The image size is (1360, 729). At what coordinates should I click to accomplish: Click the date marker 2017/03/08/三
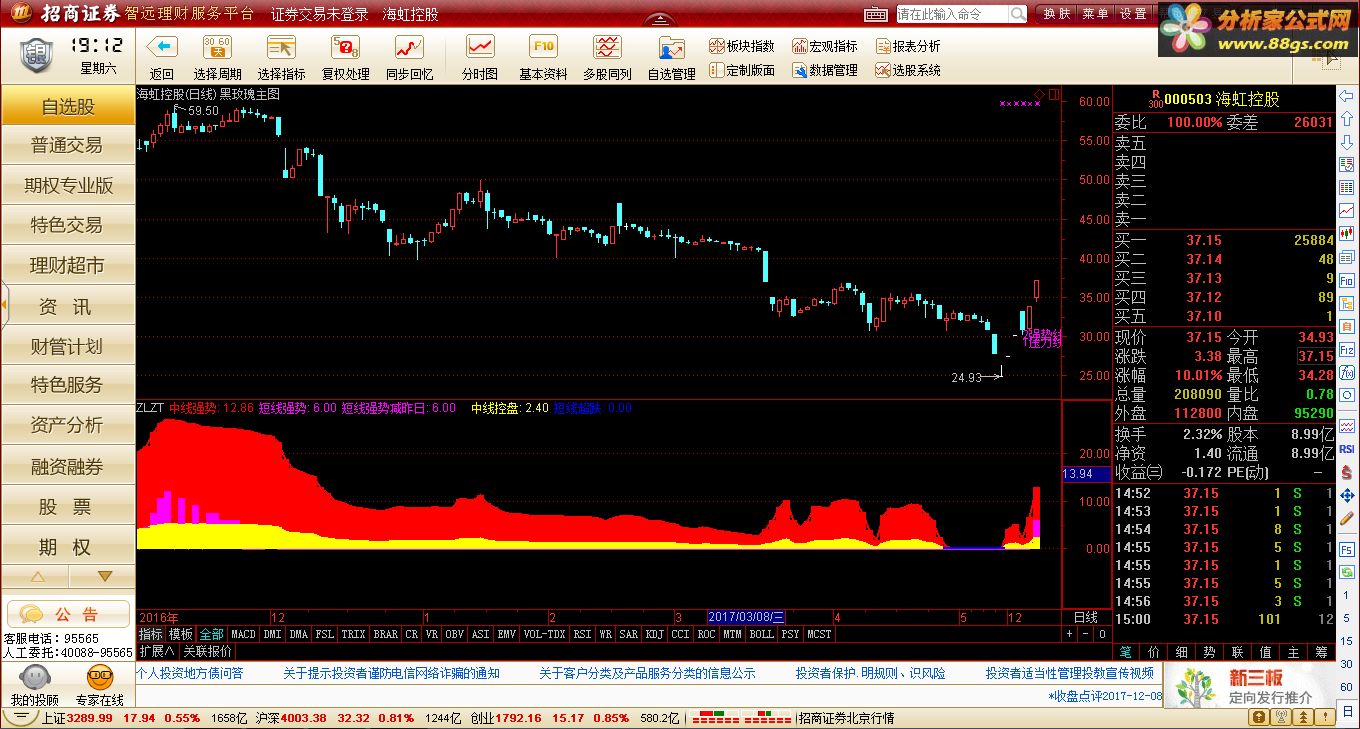click(746, 617)
